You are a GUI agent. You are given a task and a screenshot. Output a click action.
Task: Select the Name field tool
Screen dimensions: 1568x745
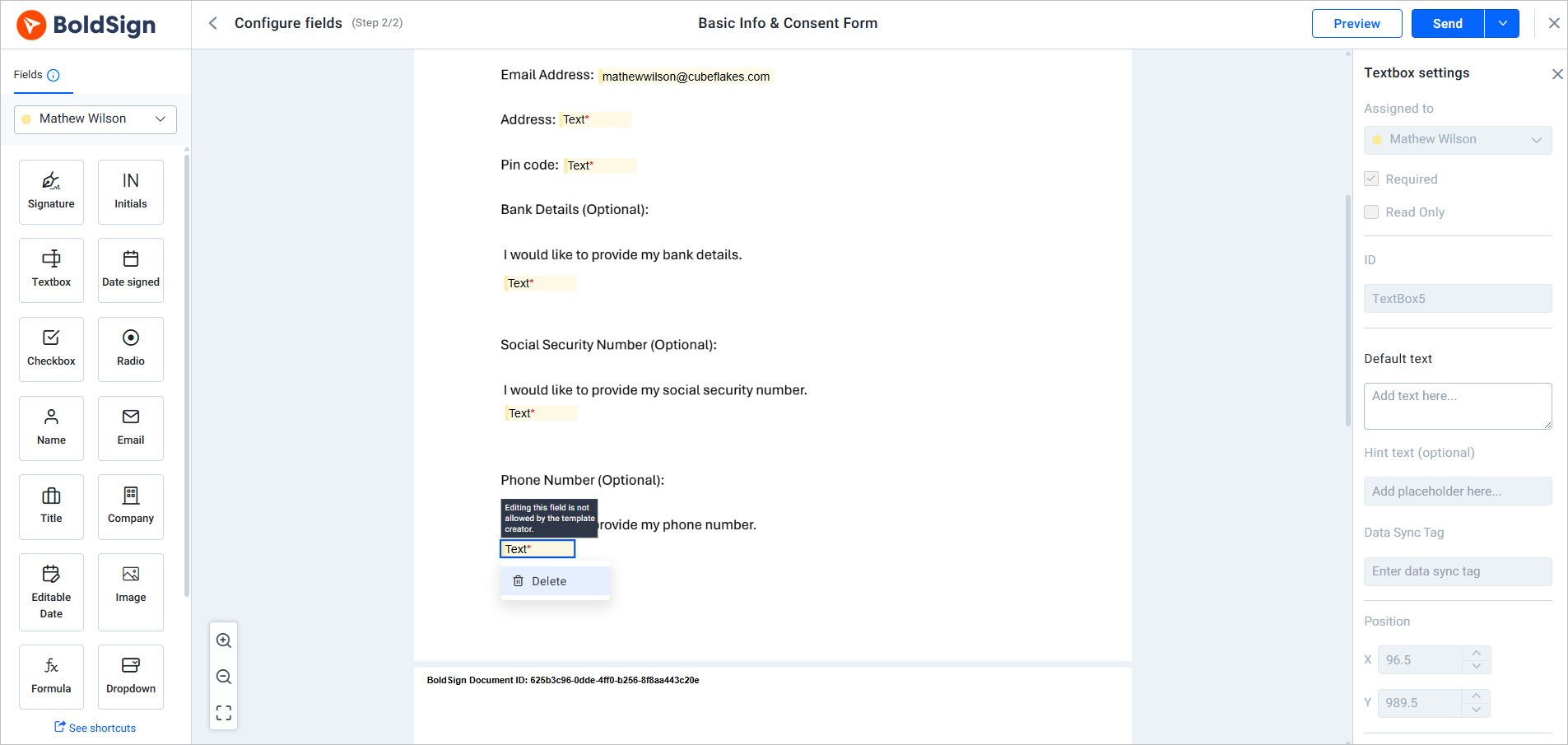point(51,428)
